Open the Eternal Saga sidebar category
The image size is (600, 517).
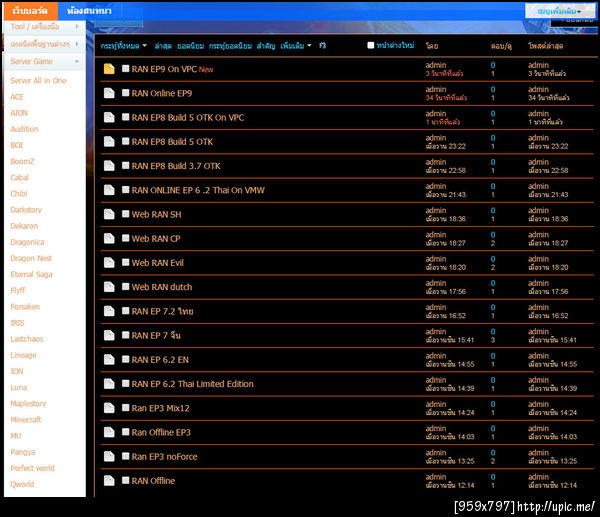(31, 274)
